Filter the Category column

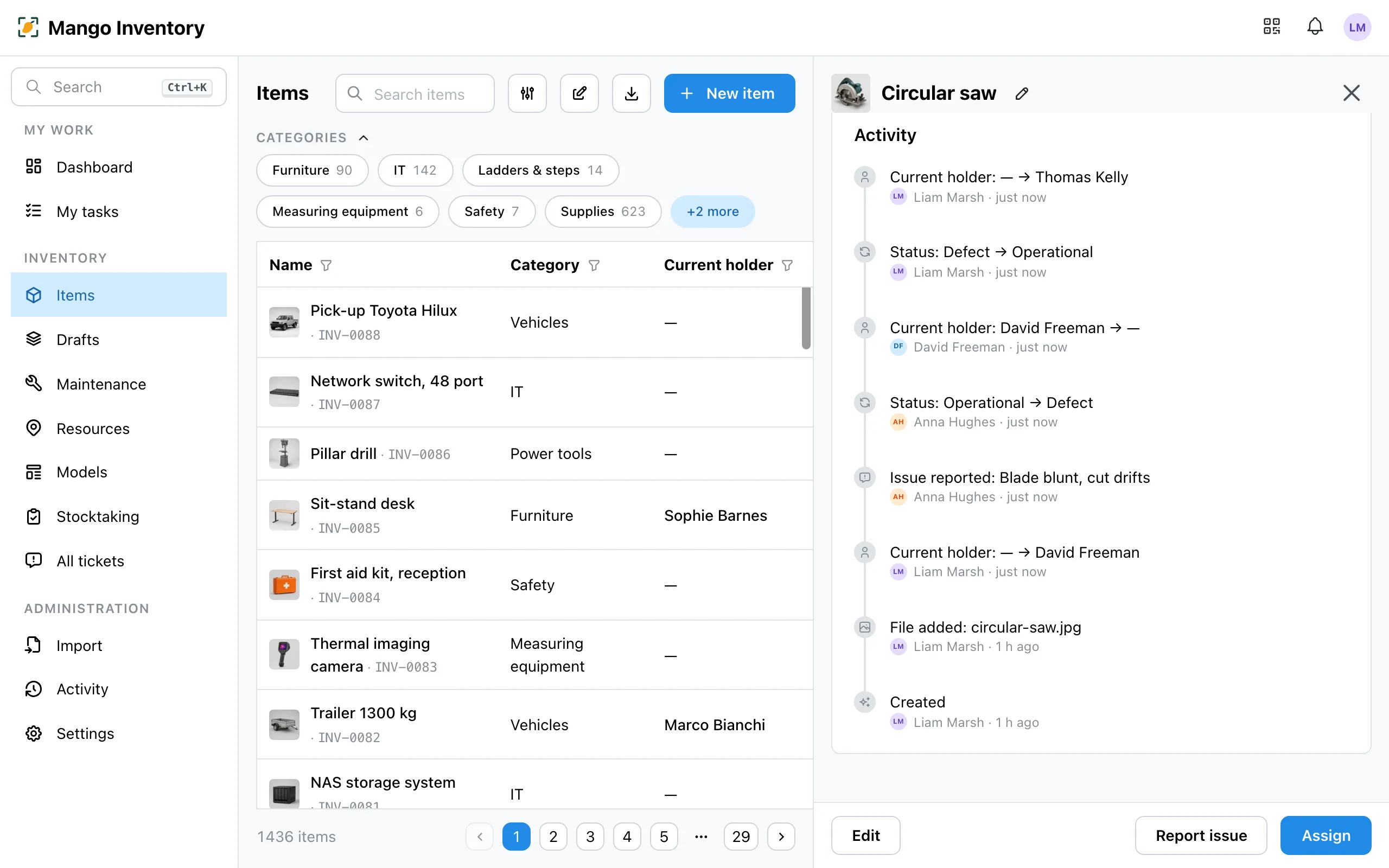coord(594,265)
